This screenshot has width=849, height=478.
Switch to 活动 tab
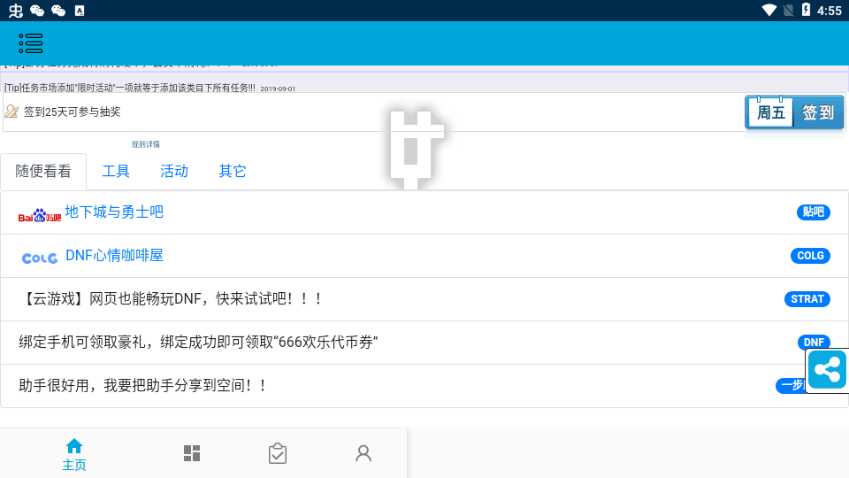click(174, 171)
